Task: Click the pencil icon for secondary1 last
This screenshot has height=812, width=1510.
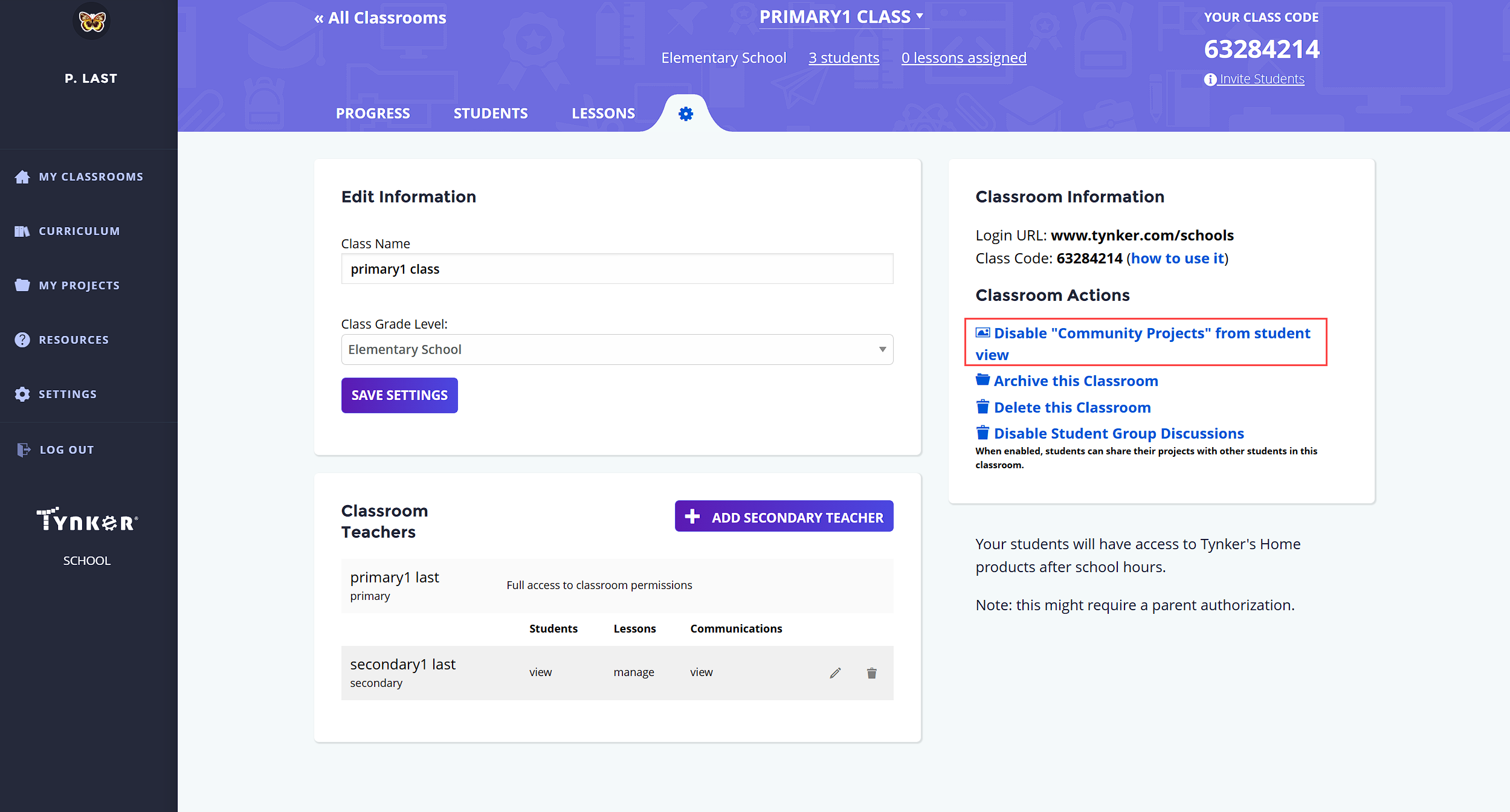Action: (835, 673)
